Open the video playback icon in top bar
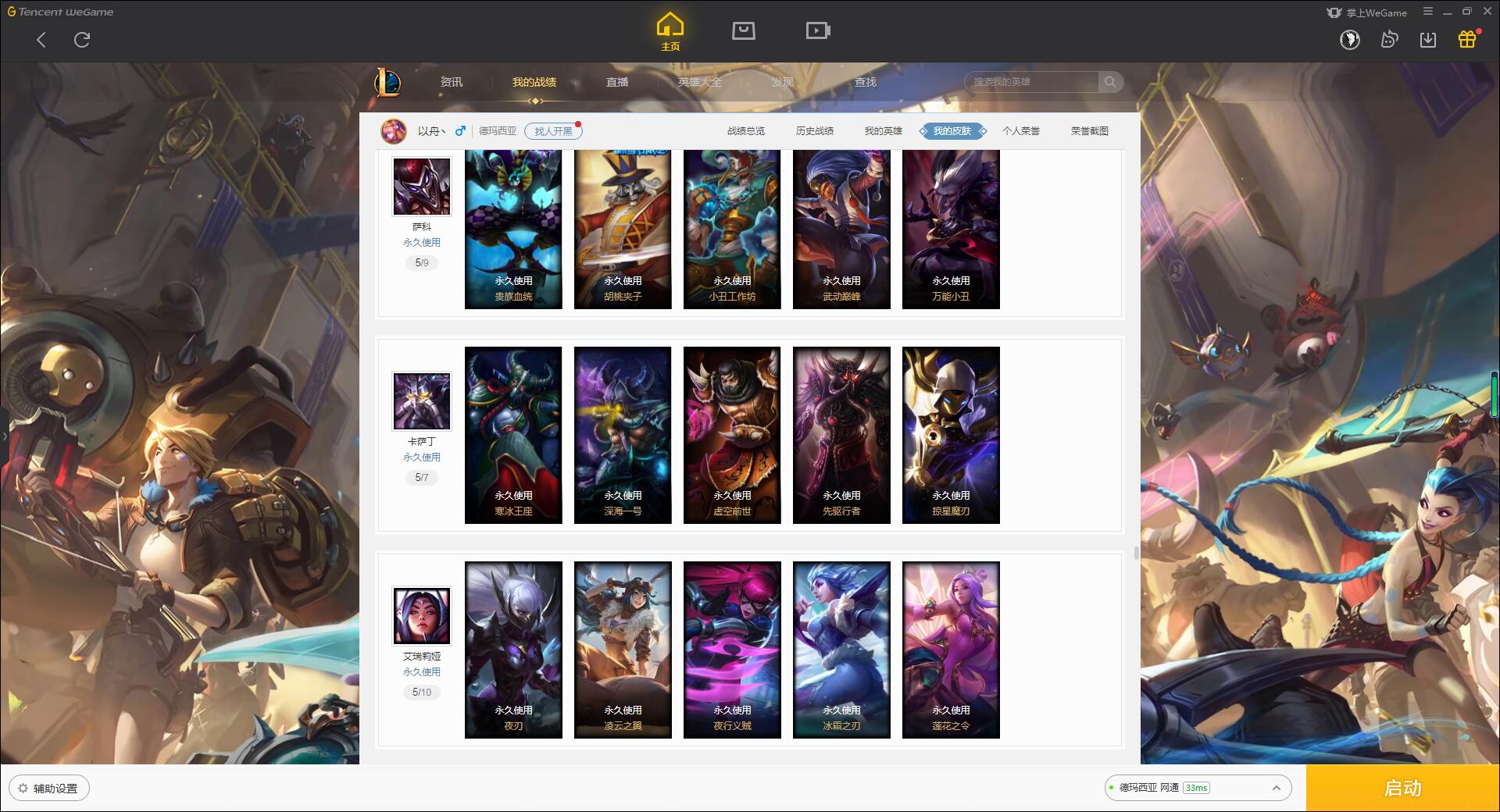The height and width of the screenshot is (812, 1500). (x=818, y=30)
